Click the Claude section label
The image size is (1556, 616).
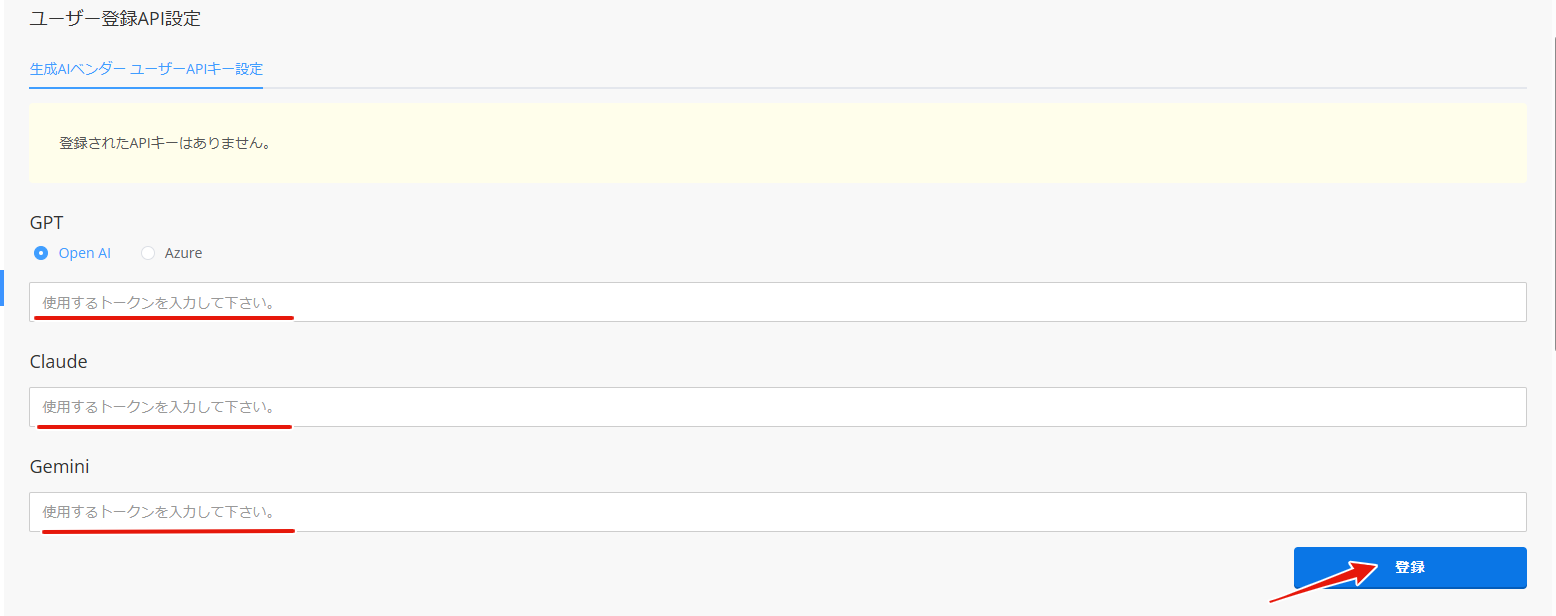click(x=59, y=361)
